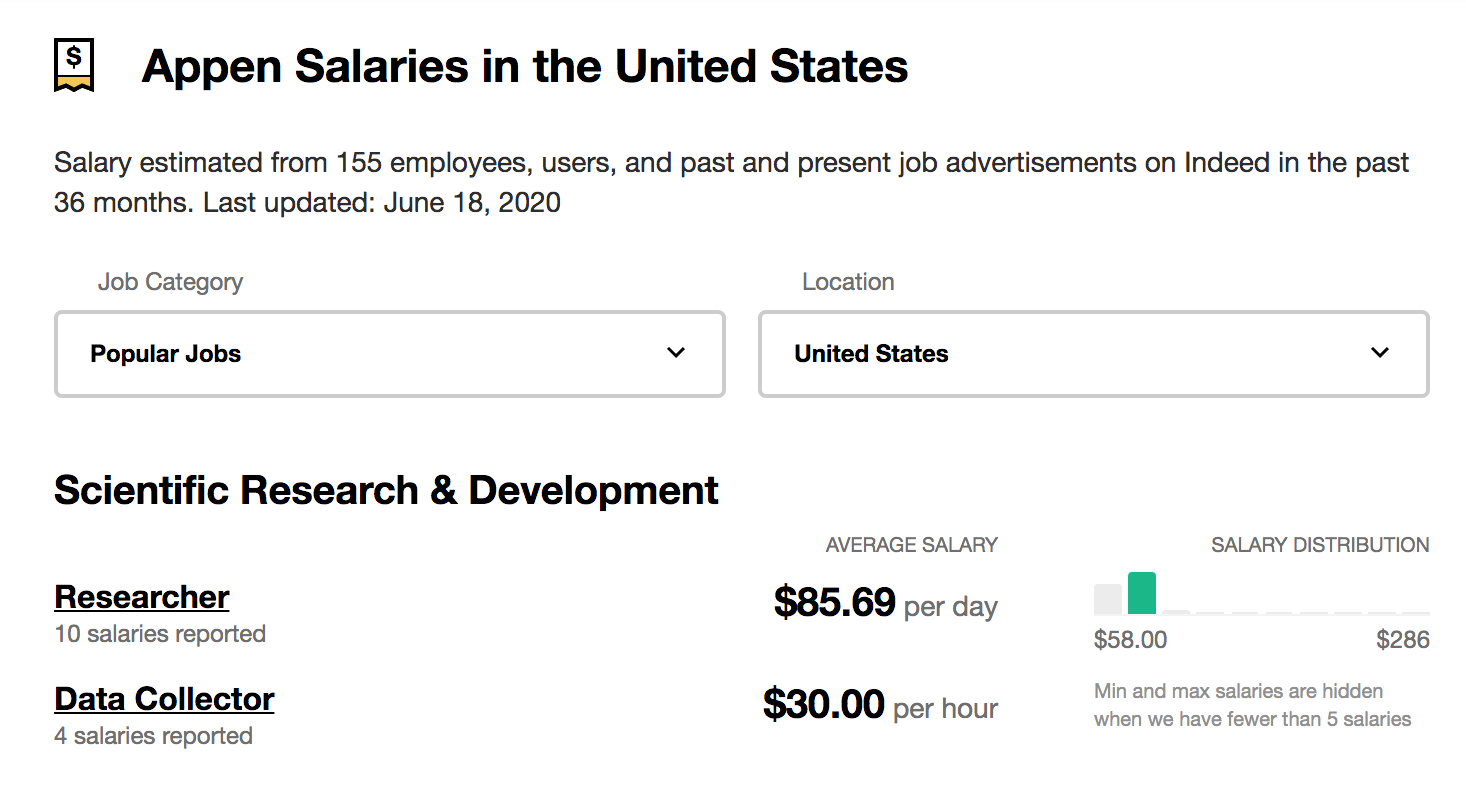Click the Scientific Research & Development heading

click(x=387, y=490)
